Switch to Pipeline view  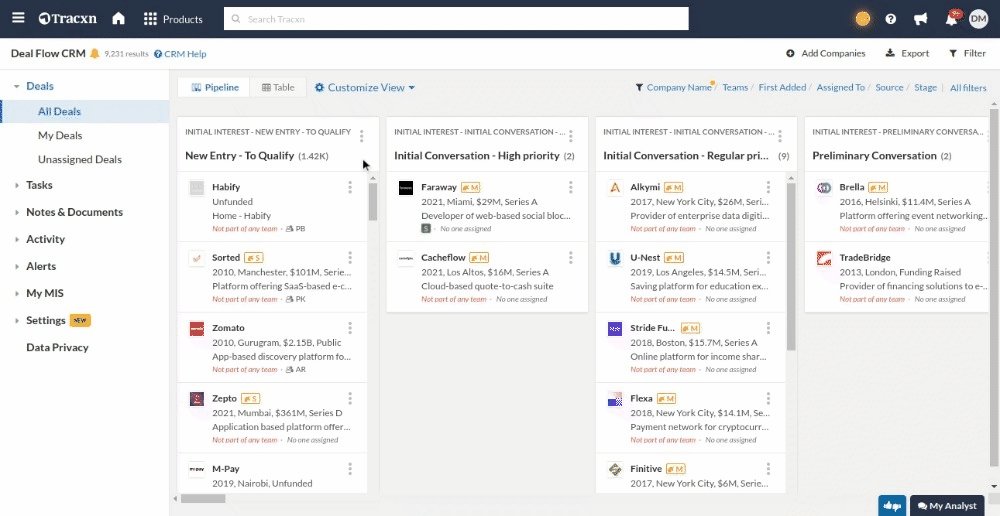[x=214, y=88]
